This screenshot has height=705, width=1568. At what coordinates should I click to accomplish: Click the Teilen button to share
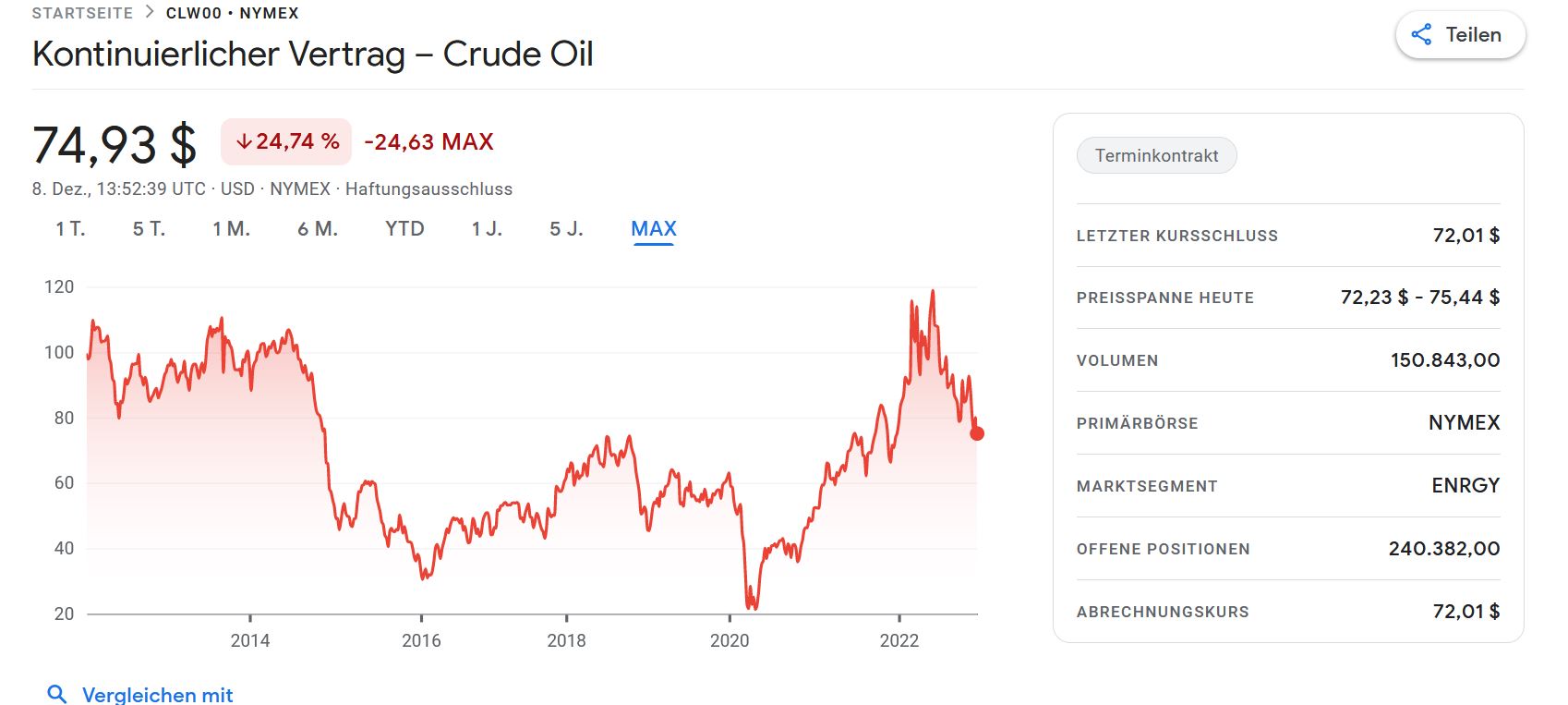pyautogui.click(x=1468, y=34)
